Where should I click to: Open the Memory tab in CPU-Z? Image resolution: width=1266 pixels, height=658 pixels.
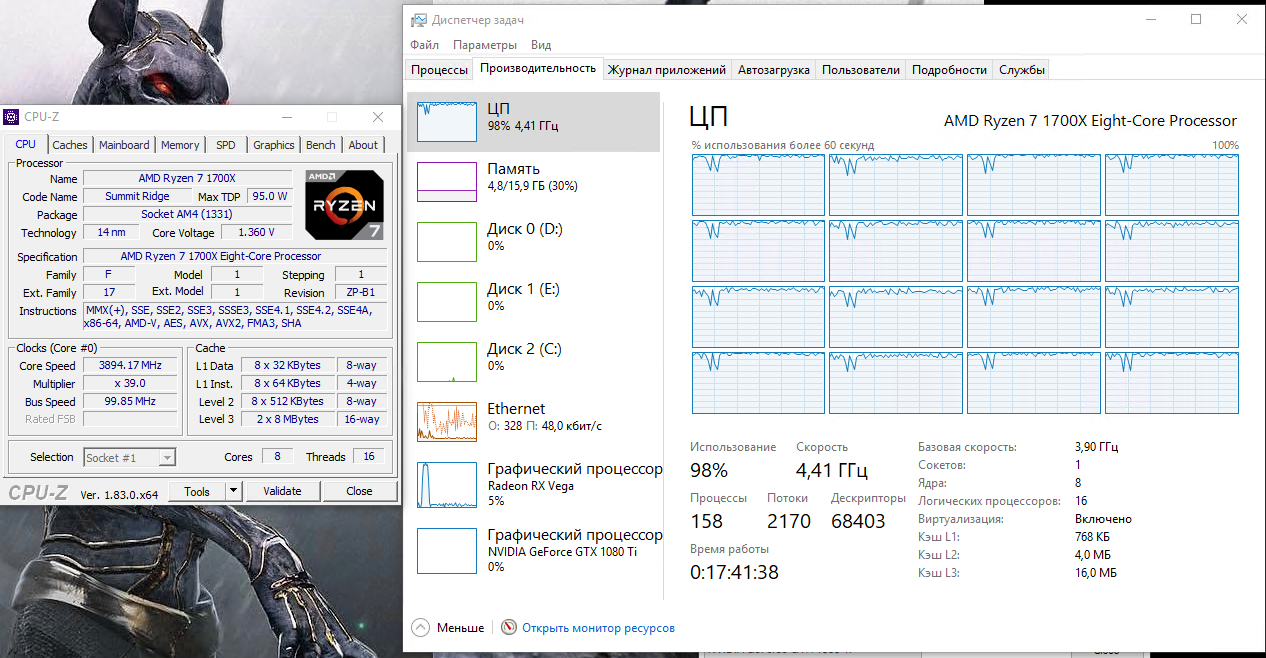[180, 145]
